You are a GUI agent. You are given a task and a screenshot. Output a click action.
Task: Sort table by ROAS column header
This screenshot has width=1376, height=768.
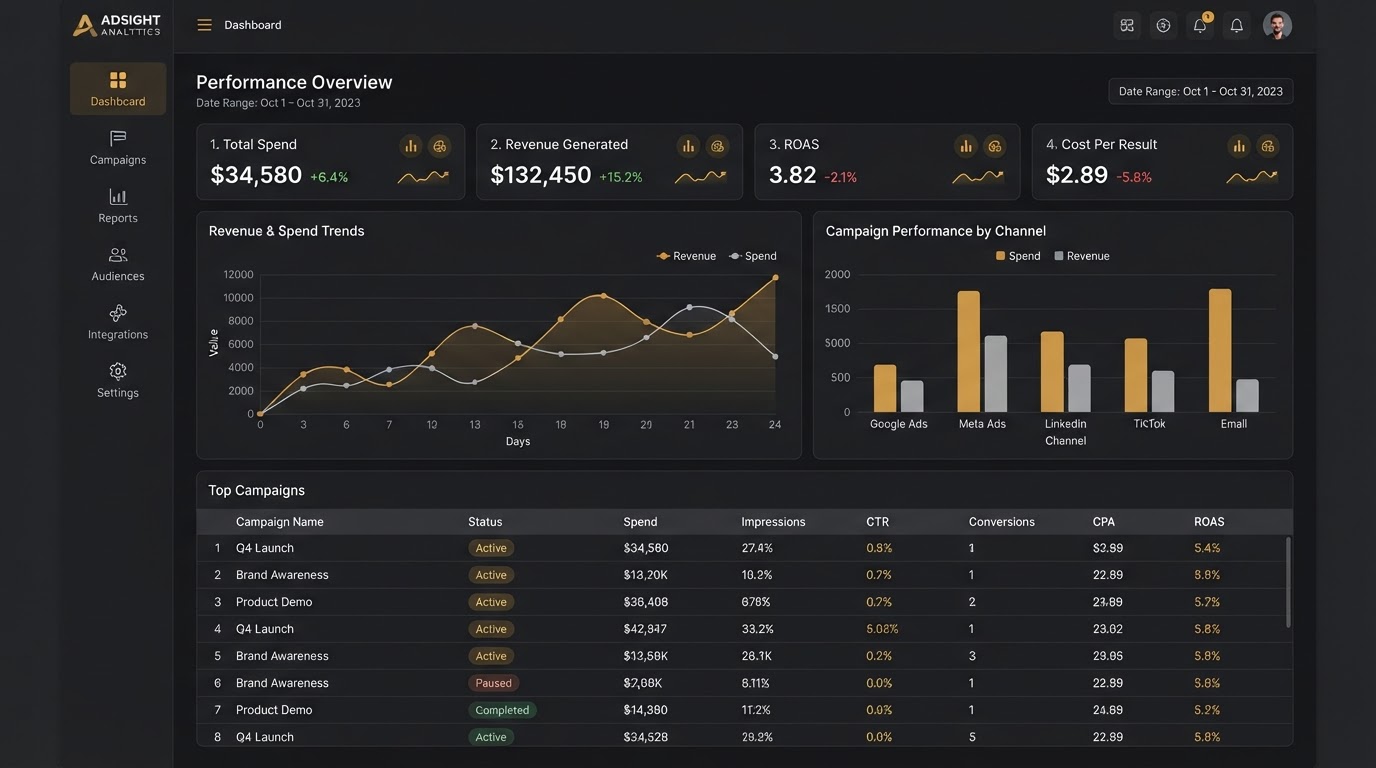click(x=1209, y=522)
